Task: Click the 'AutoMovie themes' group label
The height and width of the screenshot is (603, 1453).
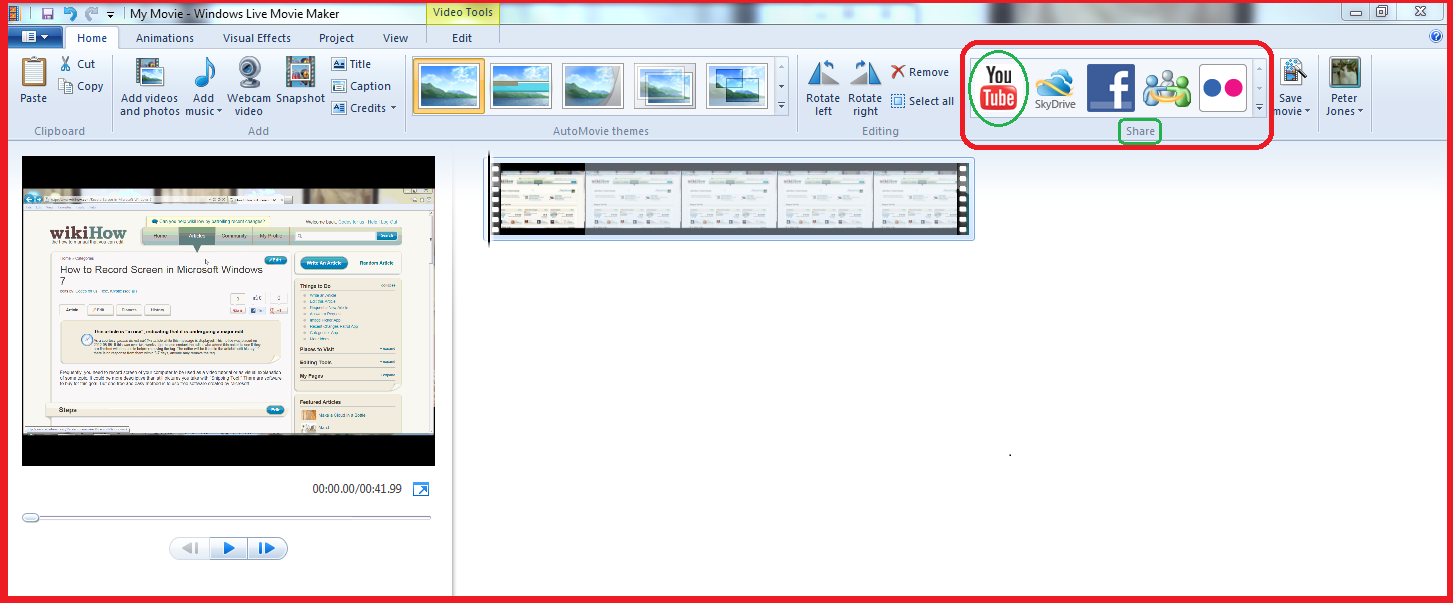Action: [601, 131]
